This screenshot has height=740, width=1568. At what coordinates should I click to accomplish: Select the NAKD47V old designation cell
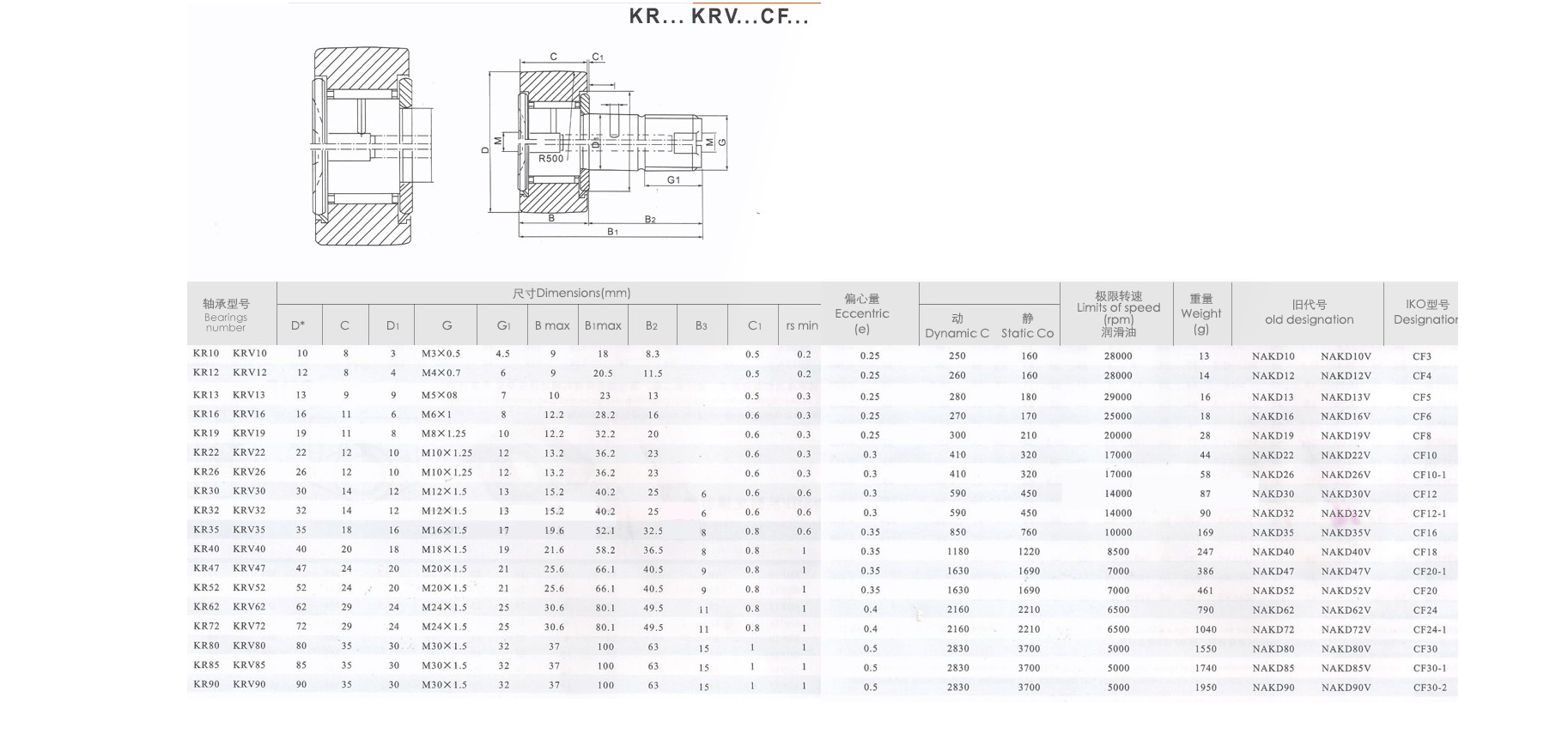point(1346,572)
